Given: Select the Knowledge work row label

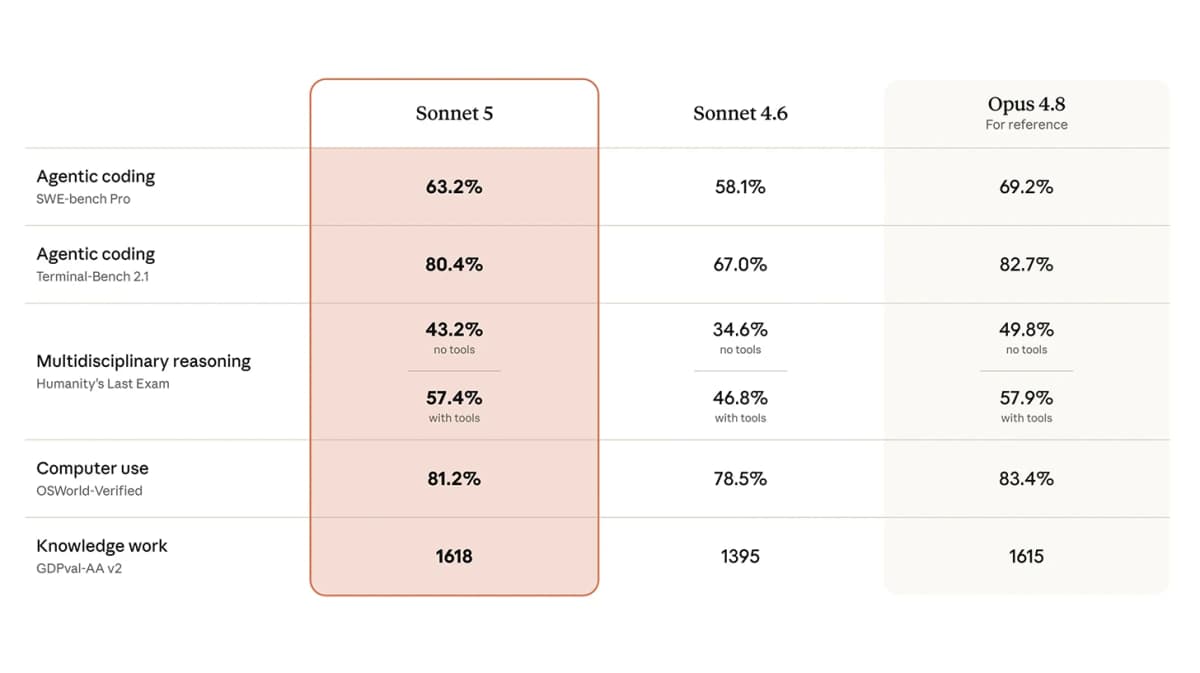Looking at the screenshot, I should pos(102,546).
